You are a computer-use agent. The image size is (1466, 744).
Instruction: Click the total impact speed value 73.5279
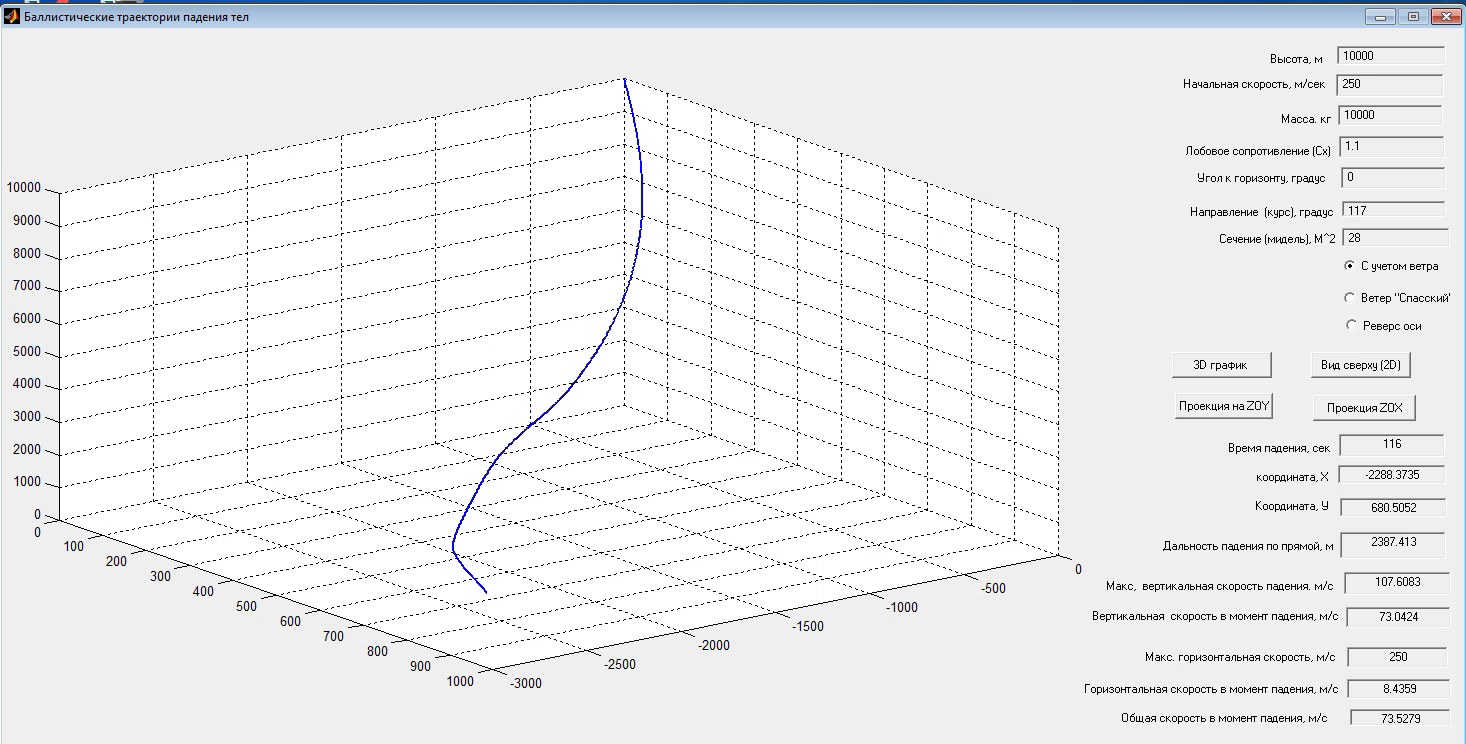(x=1399, y=717)
